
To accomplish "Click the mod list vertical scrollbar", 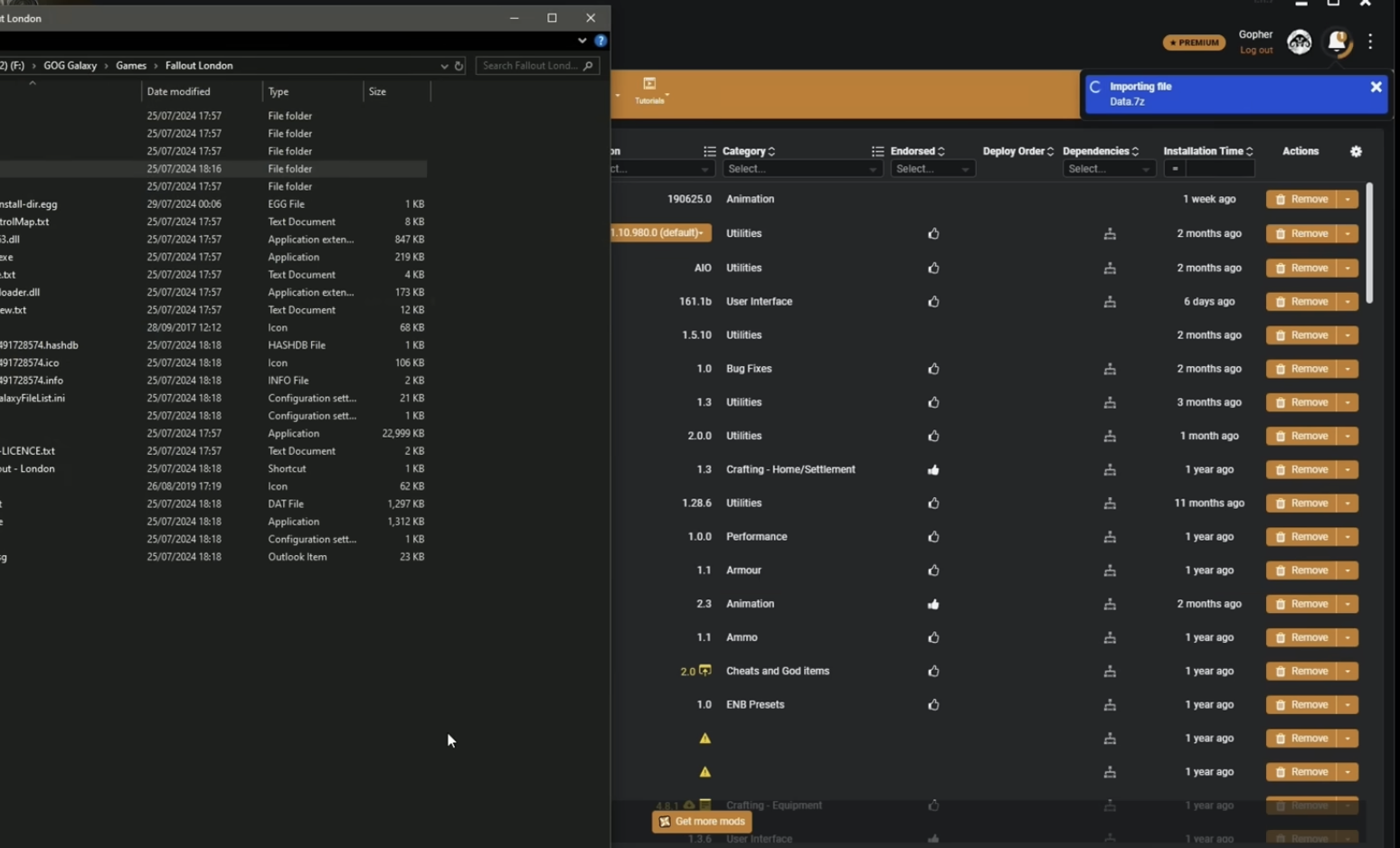I will click(1369, 244).
